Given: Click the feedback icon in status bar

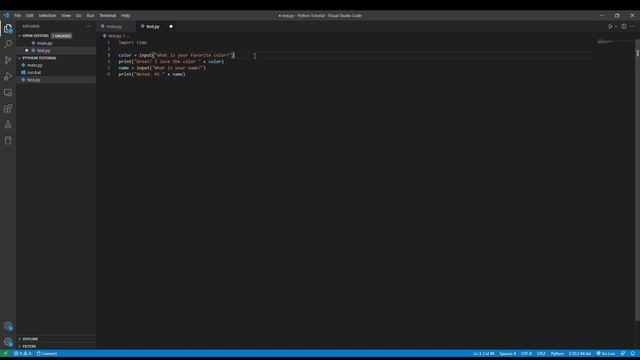Looking at the screenshot, I should coord(623,354).
